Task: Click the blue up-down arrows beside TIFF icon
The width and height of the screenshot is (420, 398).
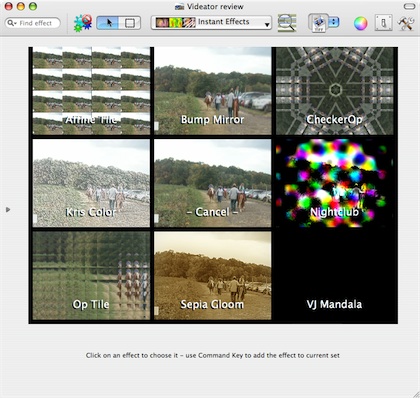Action: (334, 22)
